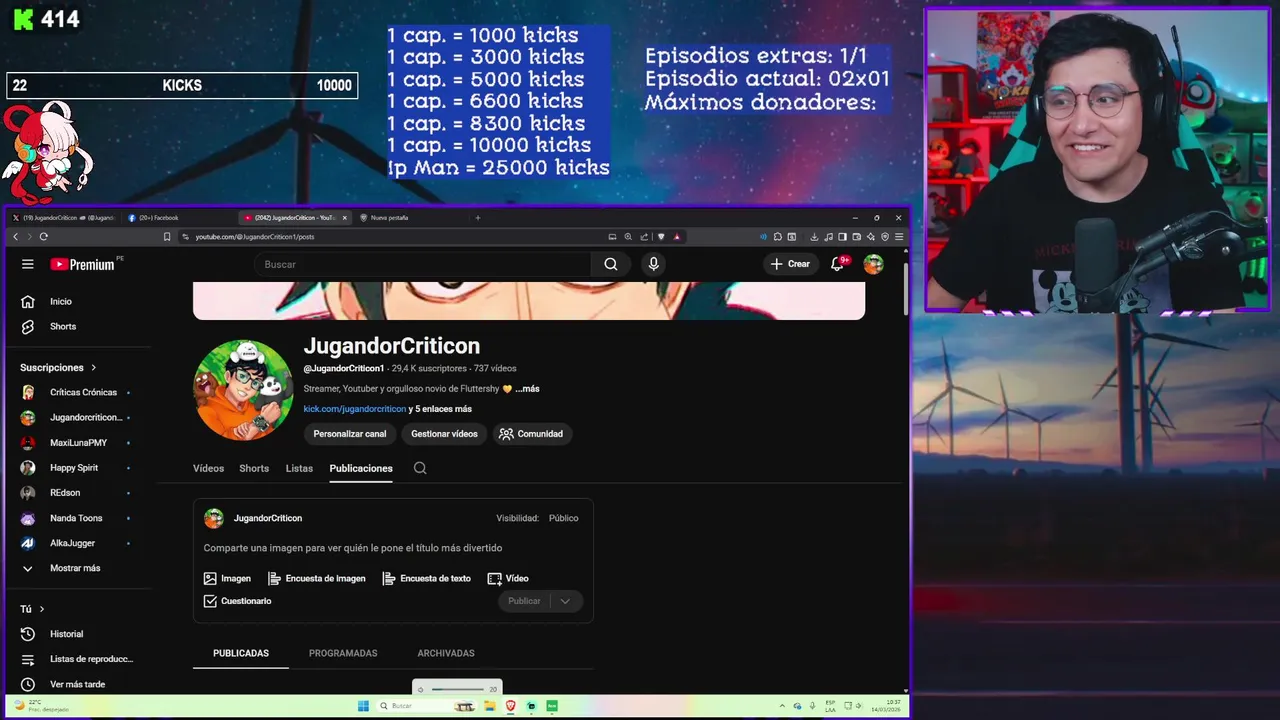Open MaxiLunaPMY subscription
The image size is (1280, 720).
(76, 442)
